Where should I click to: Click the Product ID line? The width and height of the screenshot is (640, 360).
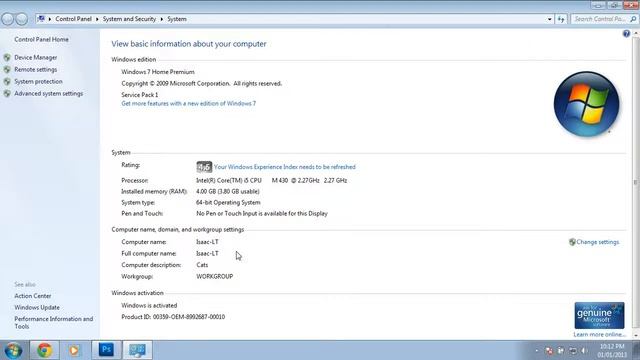(x=173, y=317)
